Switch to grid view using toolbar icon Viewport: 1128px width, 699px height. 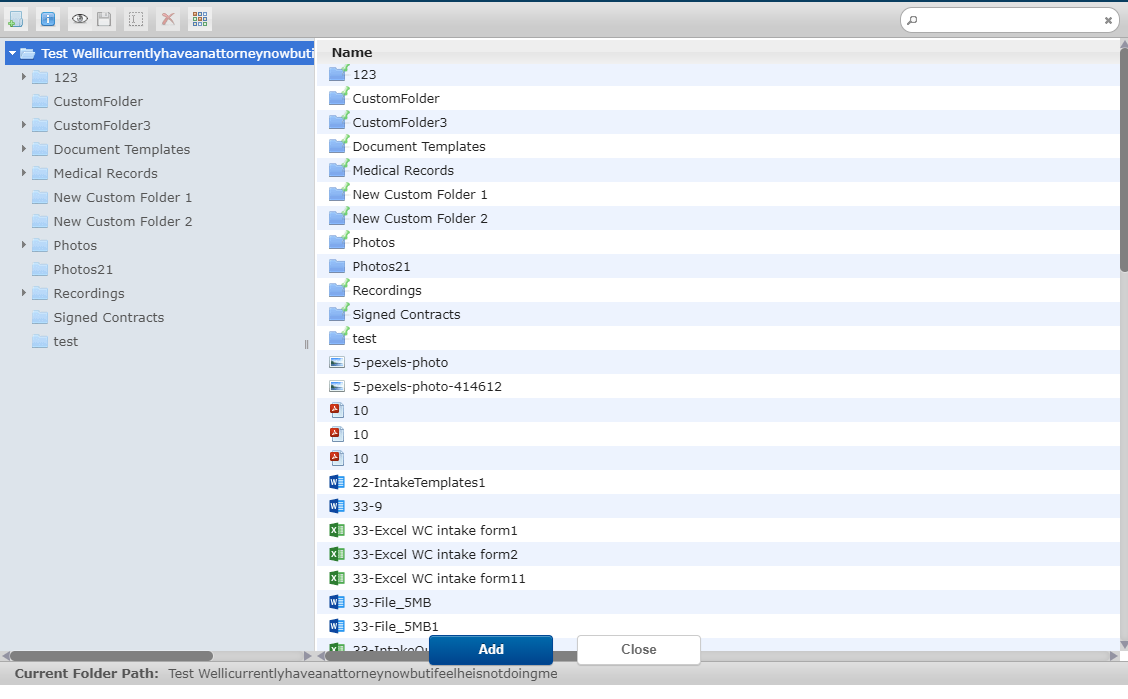pyautogui.click(x=198, y=19)
